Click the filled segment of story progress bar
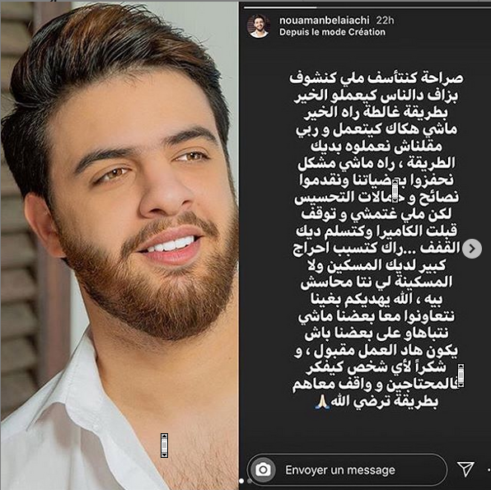Viewport: 491px width, 490px height. [x=279, y=7]
